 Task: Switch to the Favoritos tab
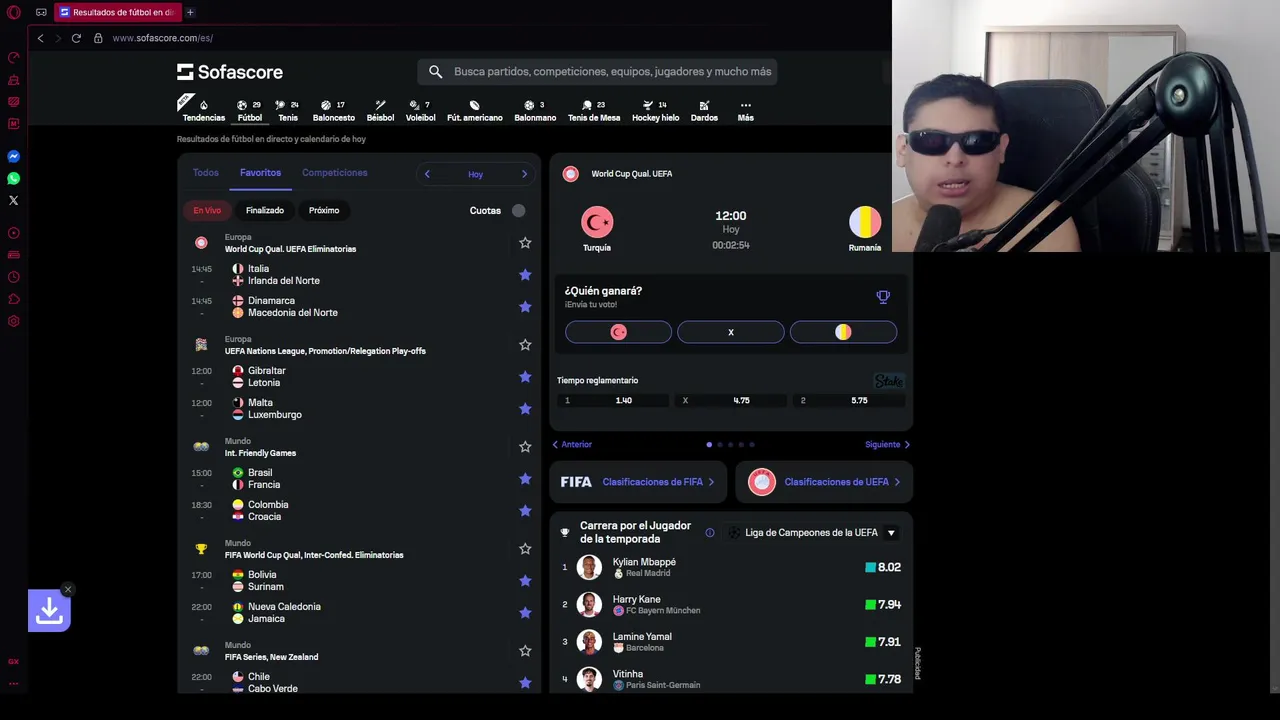[260, 173]
